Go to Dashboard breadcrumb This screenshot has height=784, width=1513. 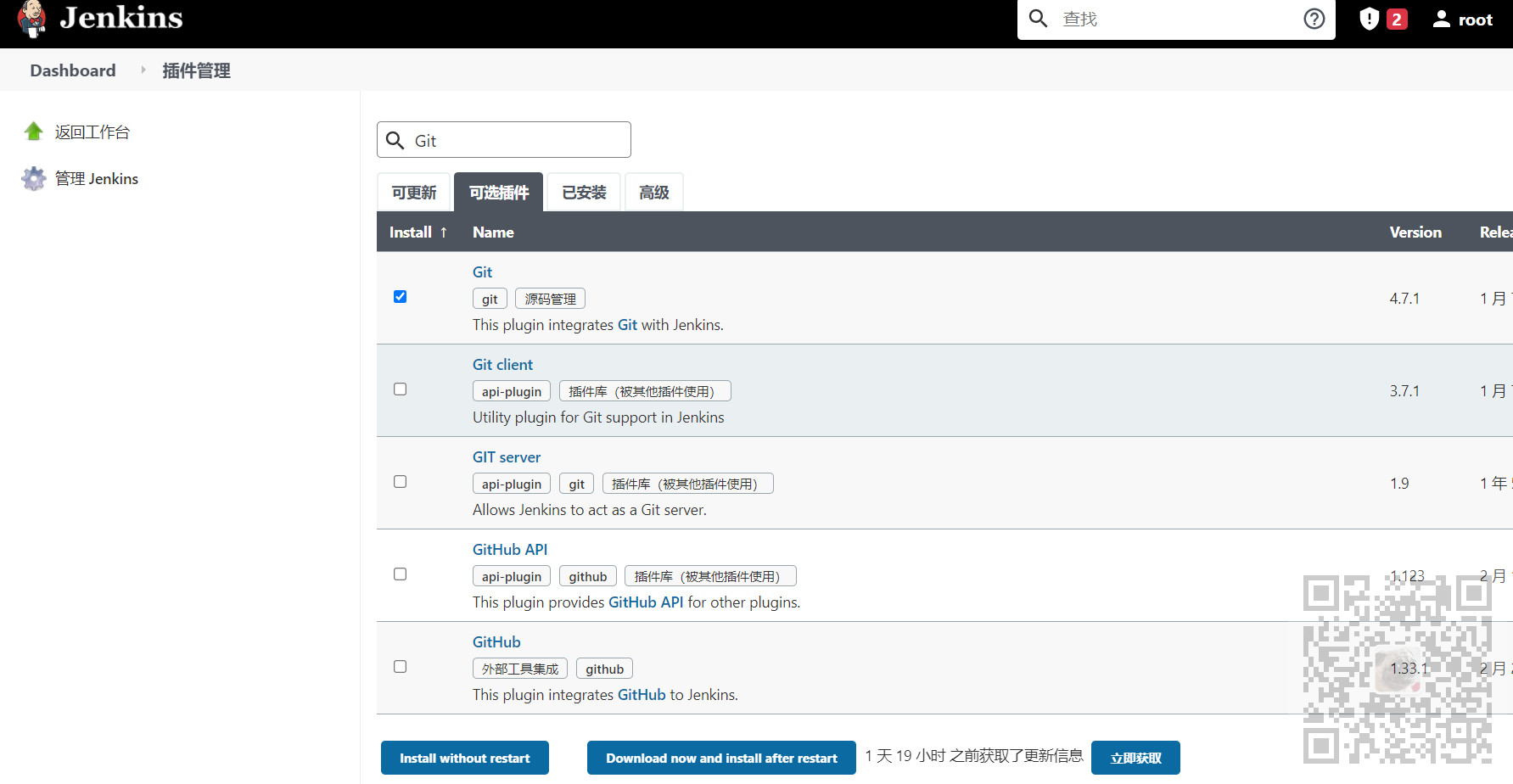(73, 70)
